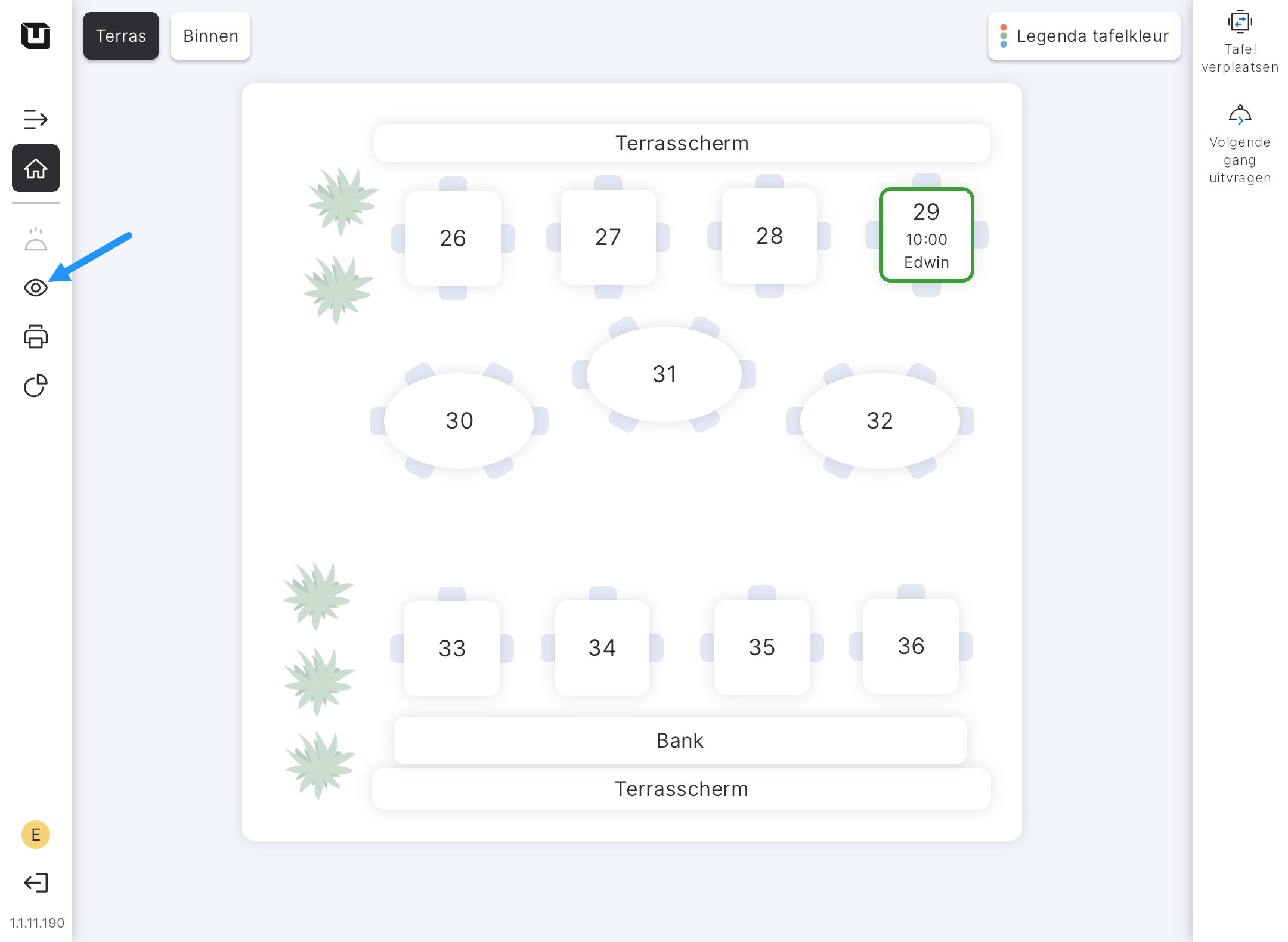Viewport: 1288px width, 942px height.
Task: Open Legenda tafelkleur legend
Action: tap(1084, 36)
